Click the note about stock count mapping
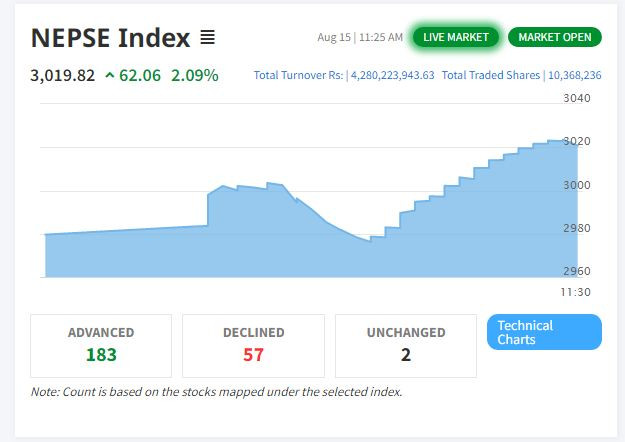Viewport: 625px width, 442px height. tap(216, 392)
